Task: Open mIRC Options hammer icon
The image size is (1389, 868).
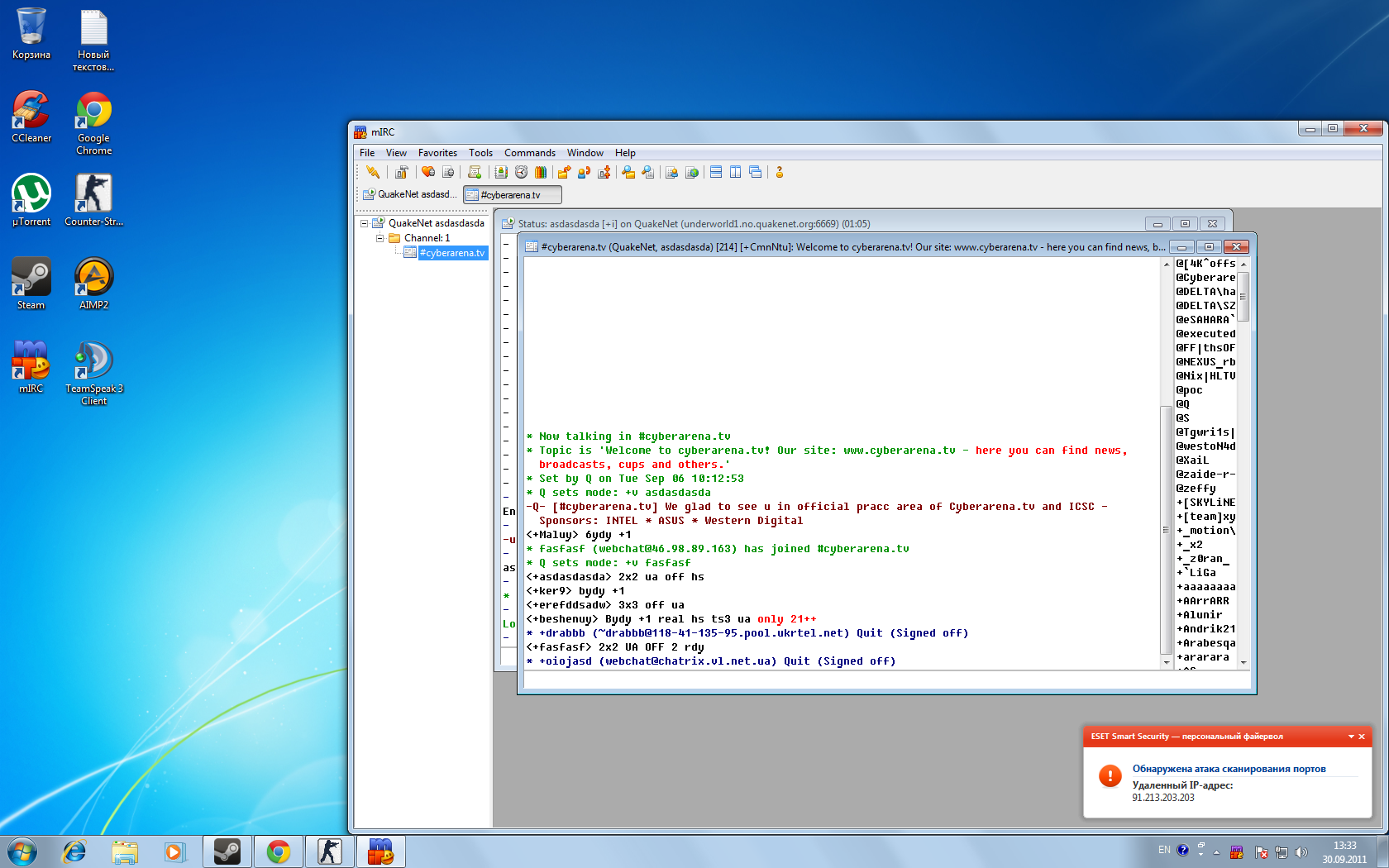Action: (x=402, y=172)
